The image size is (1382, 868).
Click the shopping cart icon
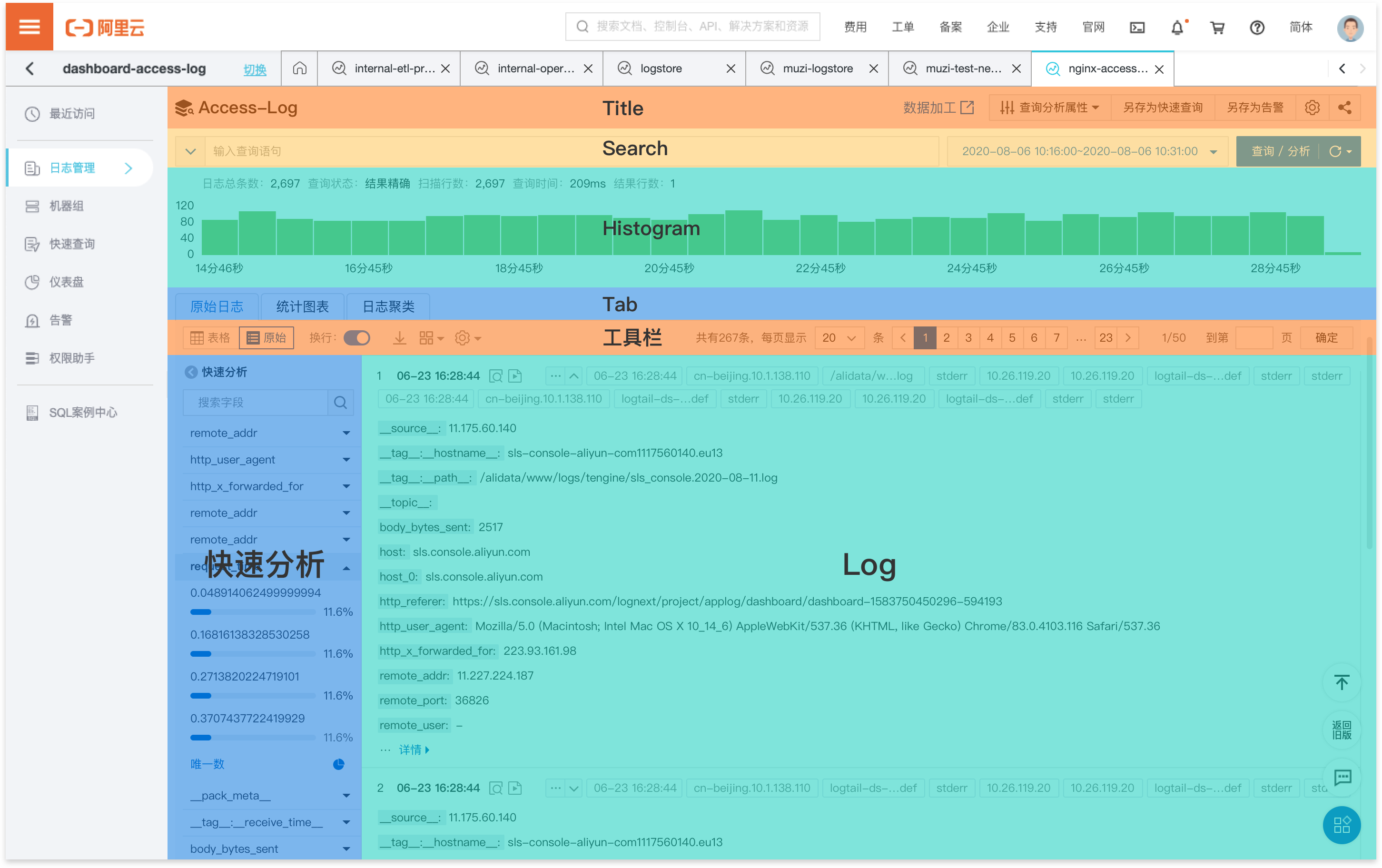1217,27
